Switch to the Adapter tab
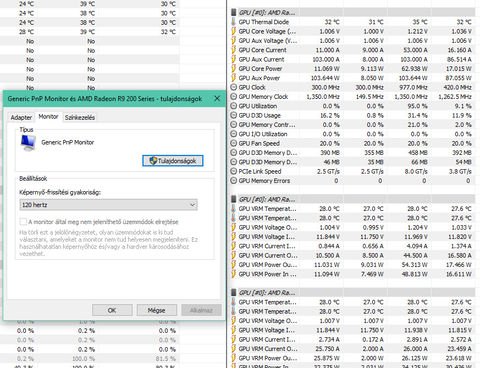480x368 pixels. click(x=21, y=117)
